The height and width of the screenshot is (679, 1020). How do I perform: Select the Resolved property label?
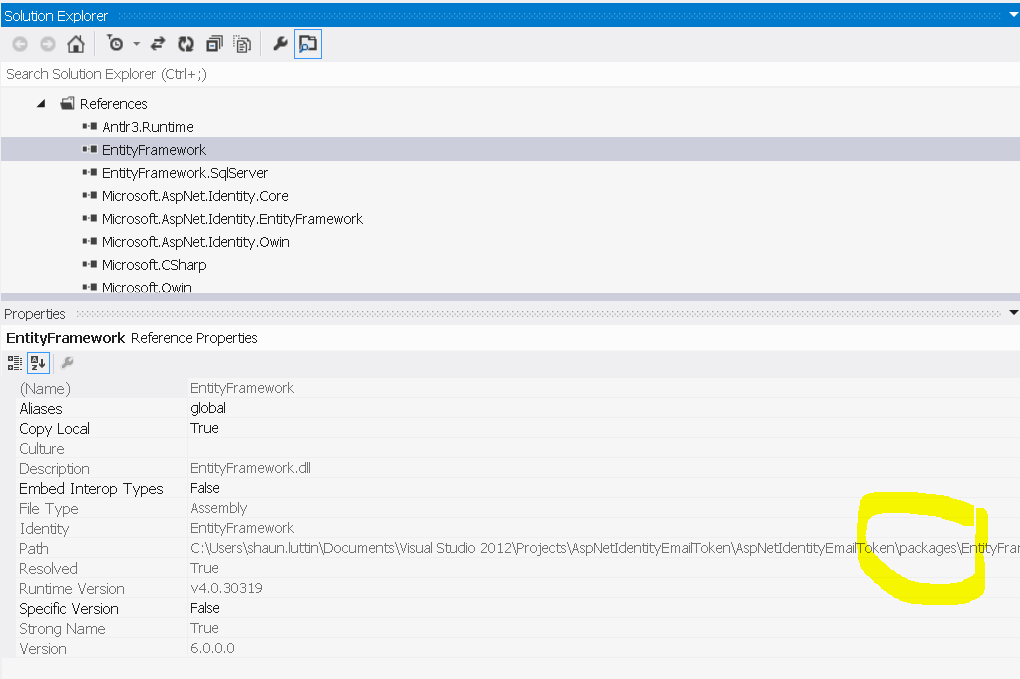pyautogui.click(x=48, y=568)
